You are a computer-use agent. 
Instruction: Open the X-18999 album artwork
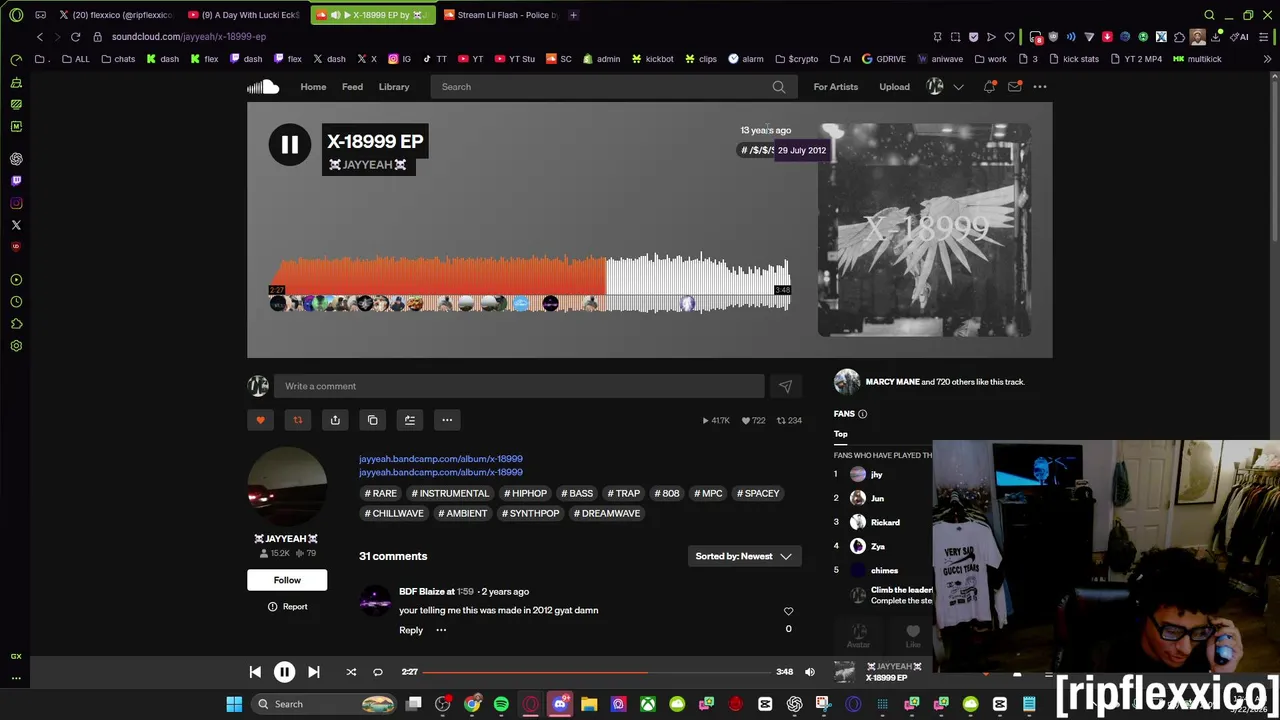point(924,230)
